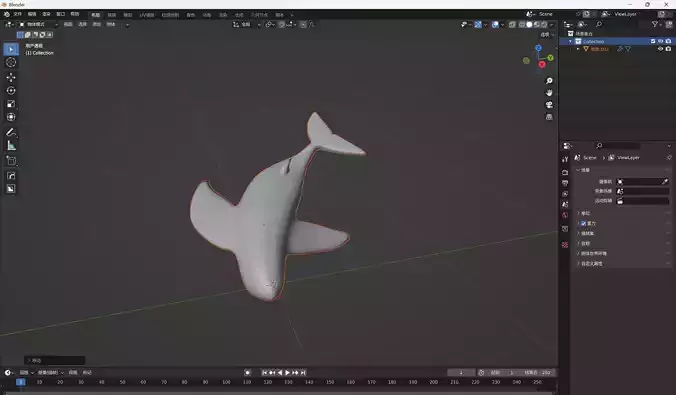
Task: Open the Render menu
Action: [x=46, y=14]
